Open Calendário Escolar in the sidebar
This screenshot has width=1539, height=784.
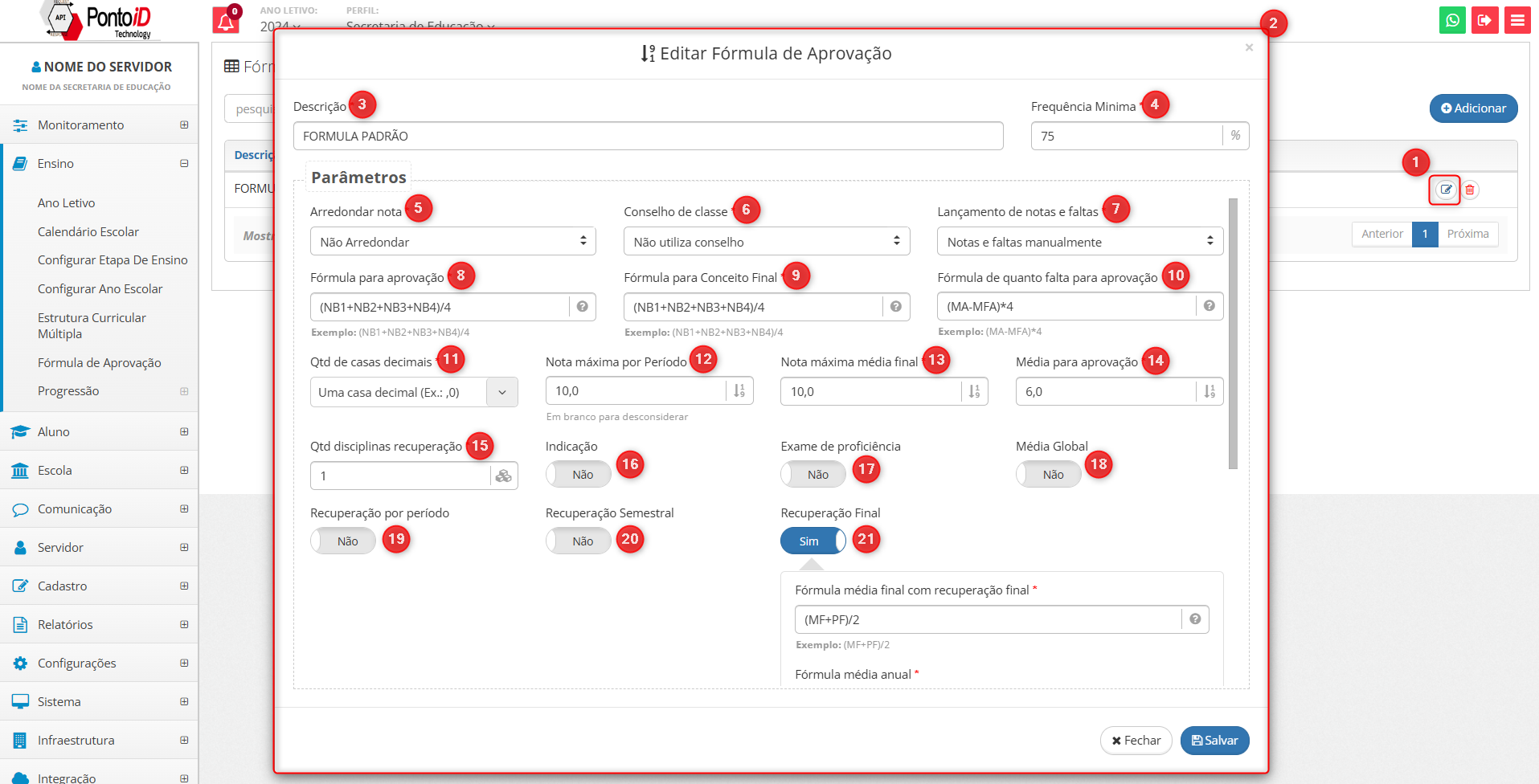(x=88, y=232)
